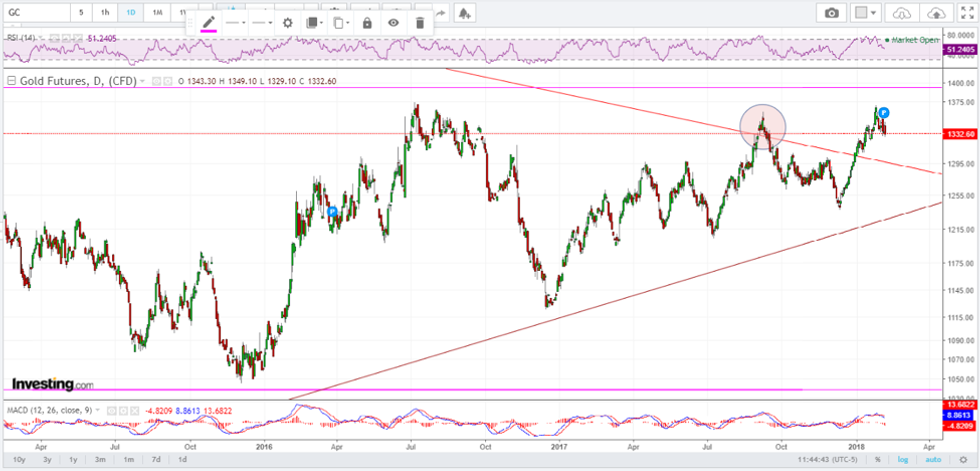The image size is (980, 471).
Task: Select the 1M timeframe tab
Action: pyautogui.click(x=157, y=13)
